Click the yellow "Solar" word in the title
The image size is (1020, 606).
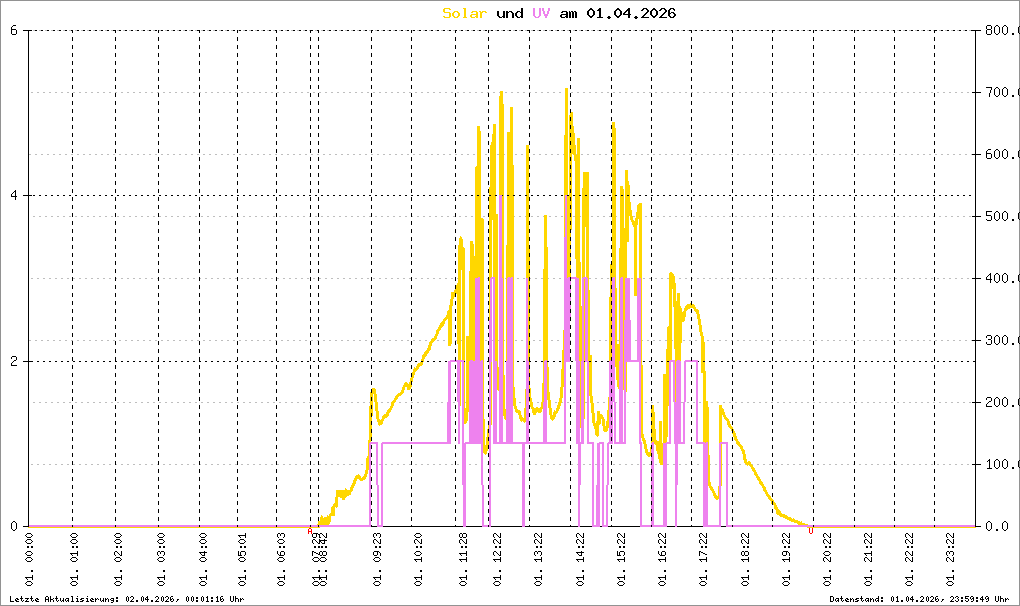(x=465, y=14)
